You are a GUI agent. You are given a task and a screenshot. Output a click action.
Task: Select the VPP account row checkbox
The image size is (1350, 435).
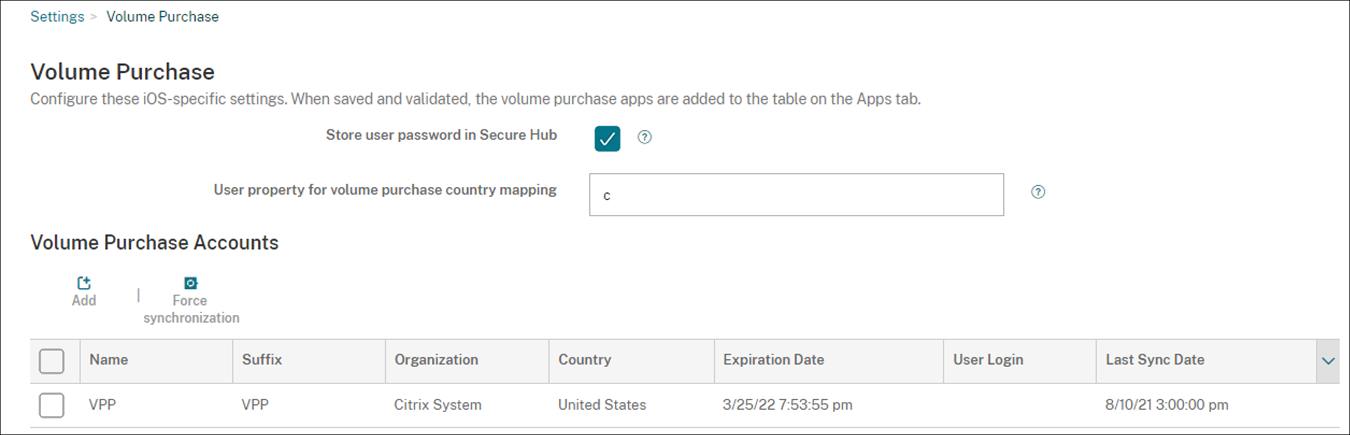[x=51, y=405]
